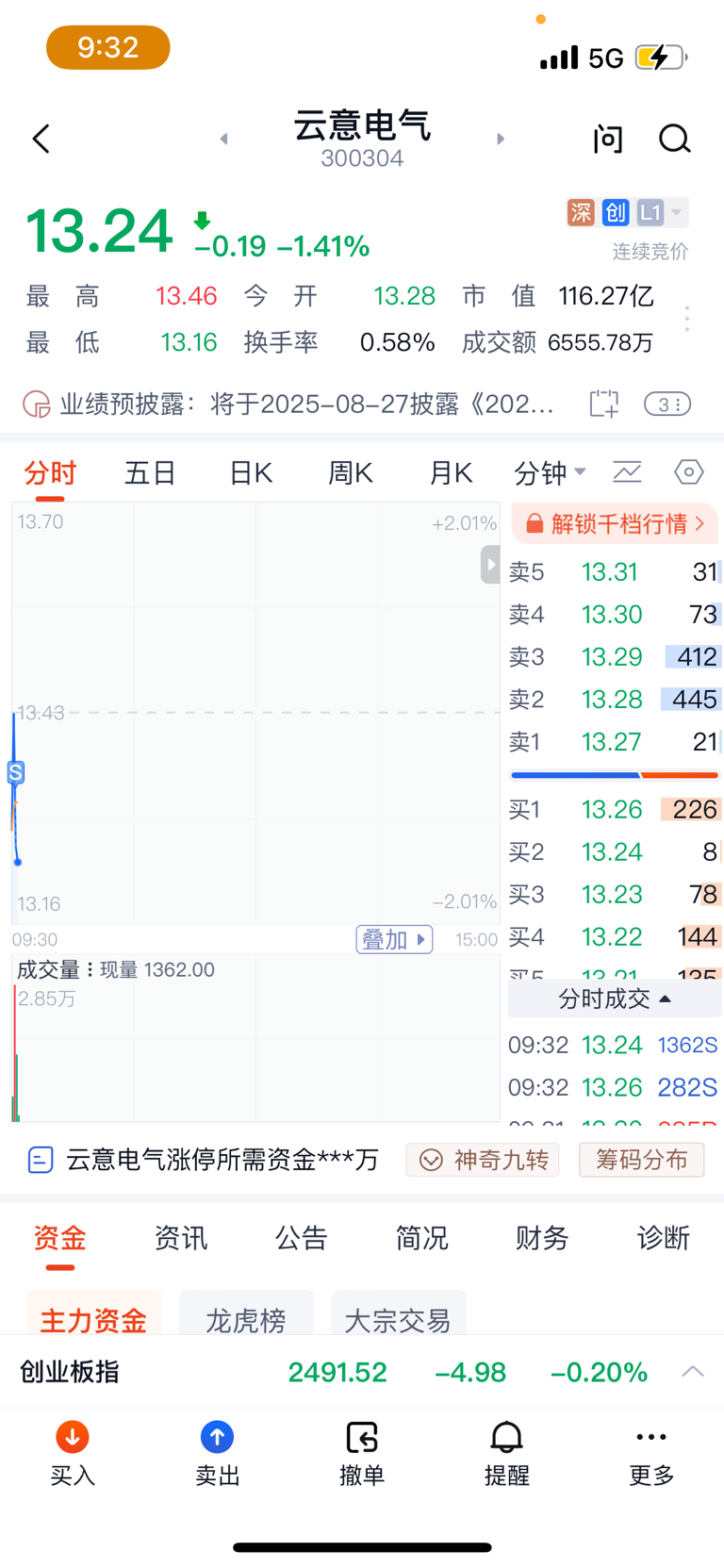
Task: Select the 大宗交易 sub-tab
Action: click(x=399, y=1312)
